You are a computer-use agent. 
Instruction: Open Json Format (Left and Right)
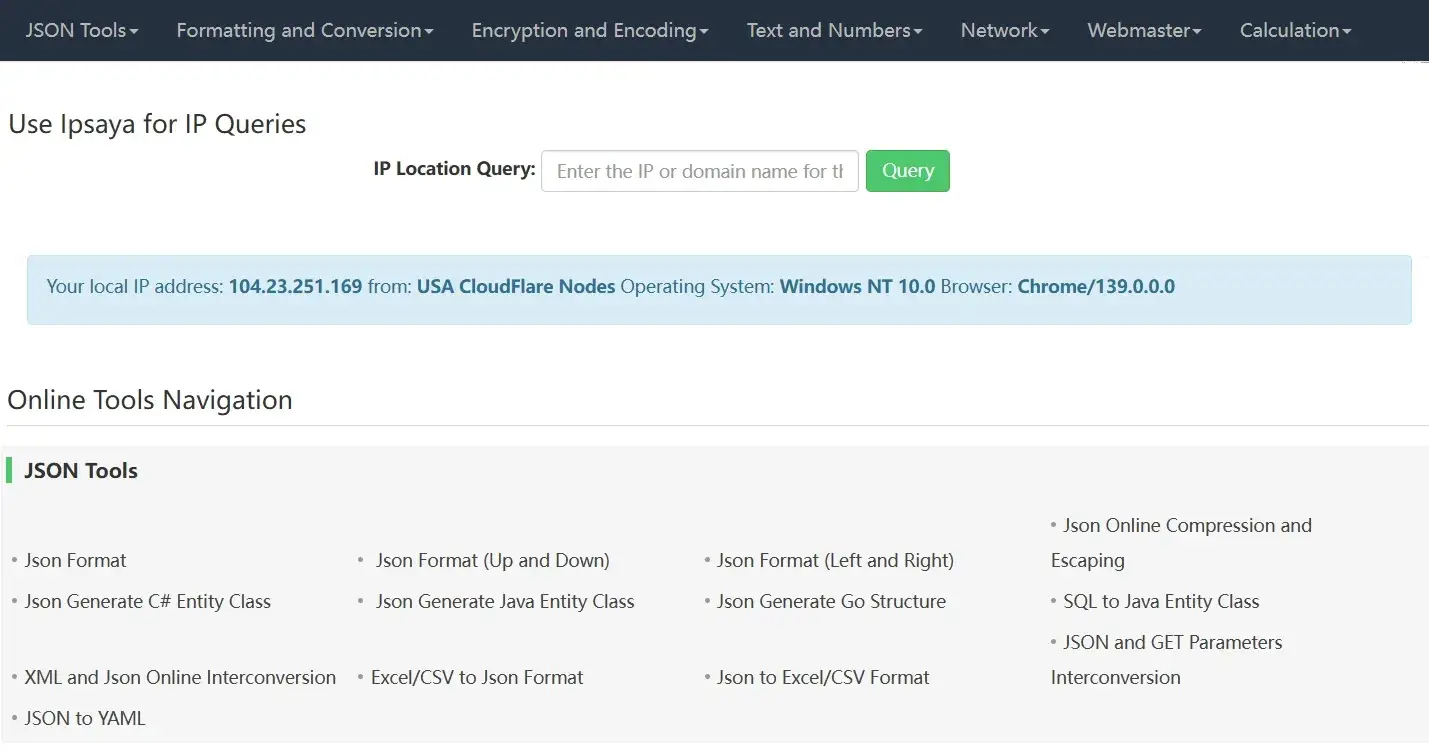pos(835,560)
